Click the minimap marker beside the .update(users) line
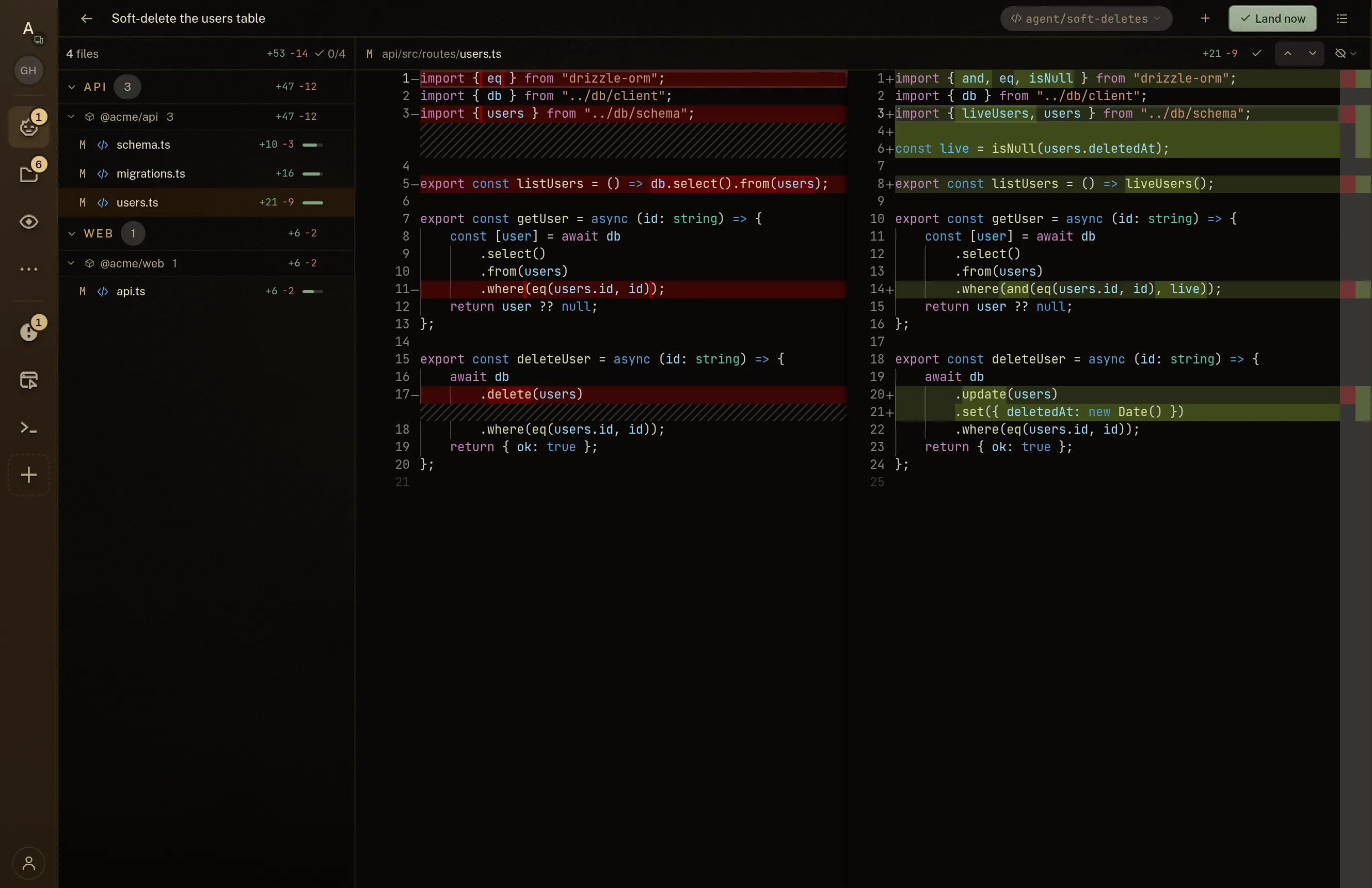This screenshot has width=1372, height=888. 1354,394
